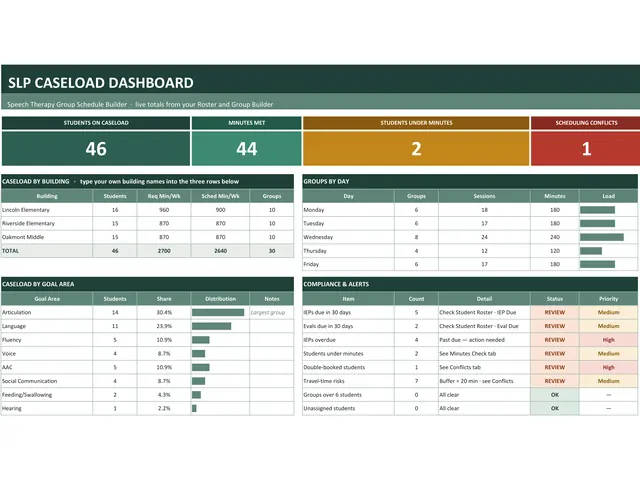
Task: Click the Monday row in Groups by Day
Action: [x=470, y=210]
